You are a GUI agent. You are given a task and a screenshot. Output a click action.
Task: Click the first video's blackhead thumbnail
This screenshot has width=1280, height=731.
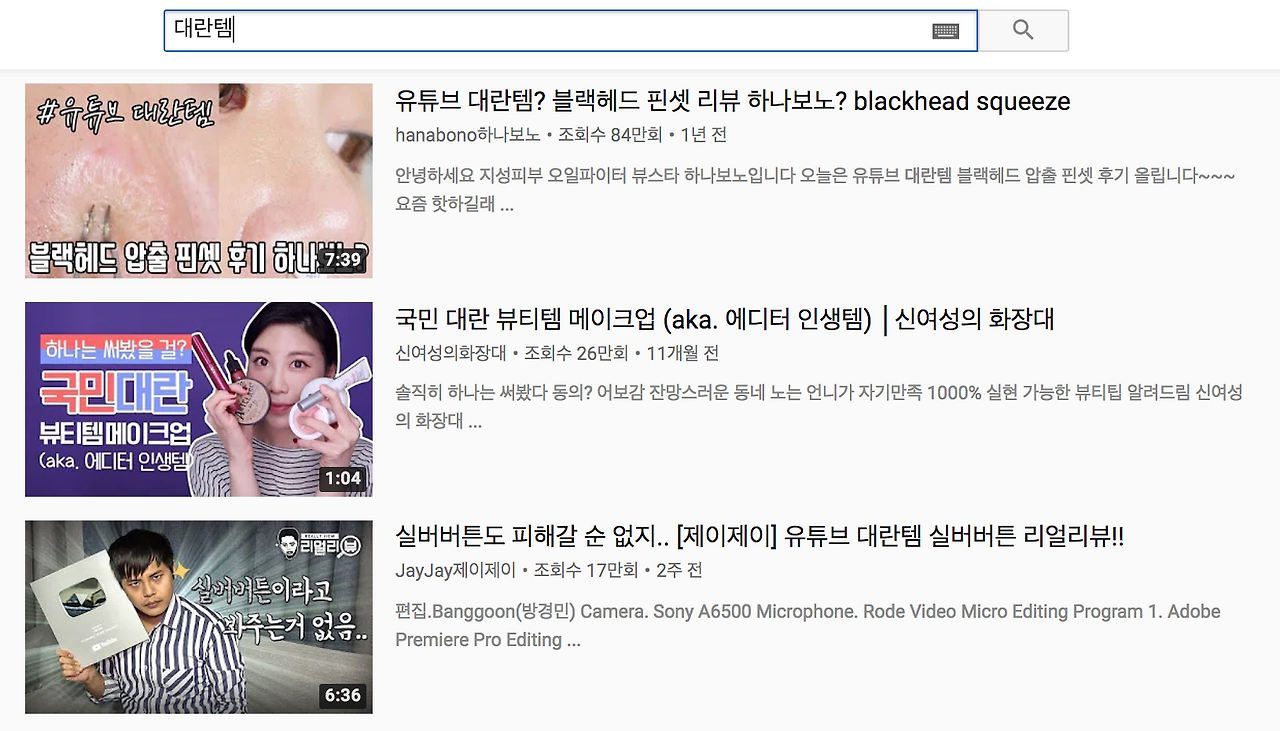[198, 180]
